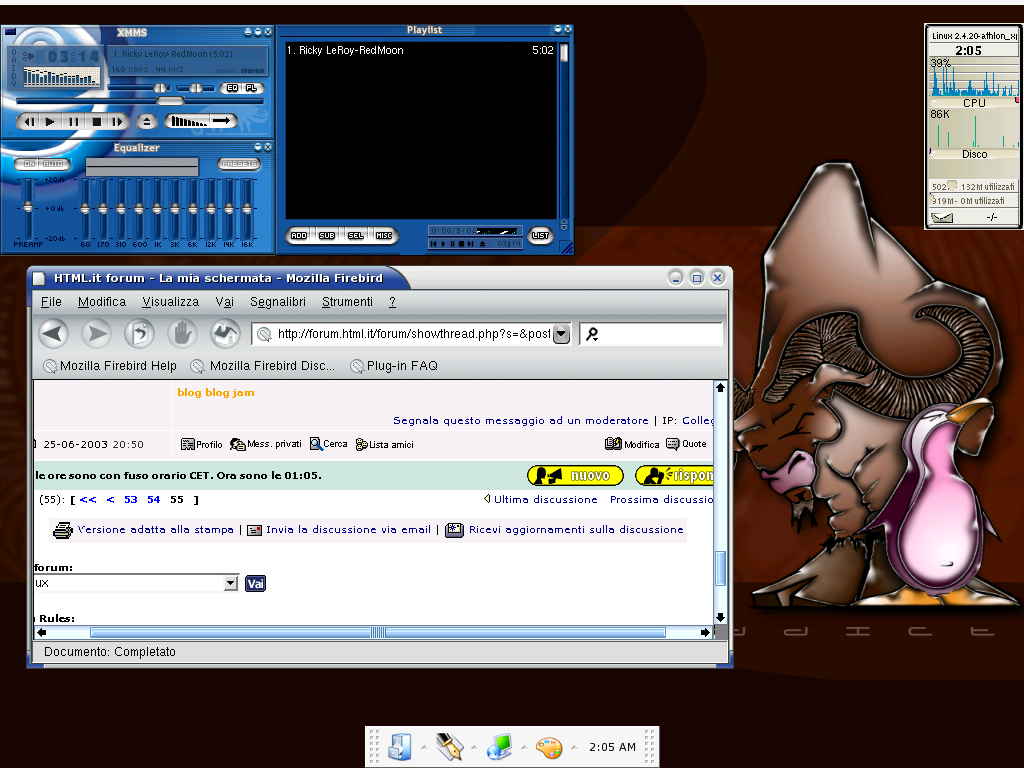Click the Profilo icon in forum post

(x=201, y=444)
